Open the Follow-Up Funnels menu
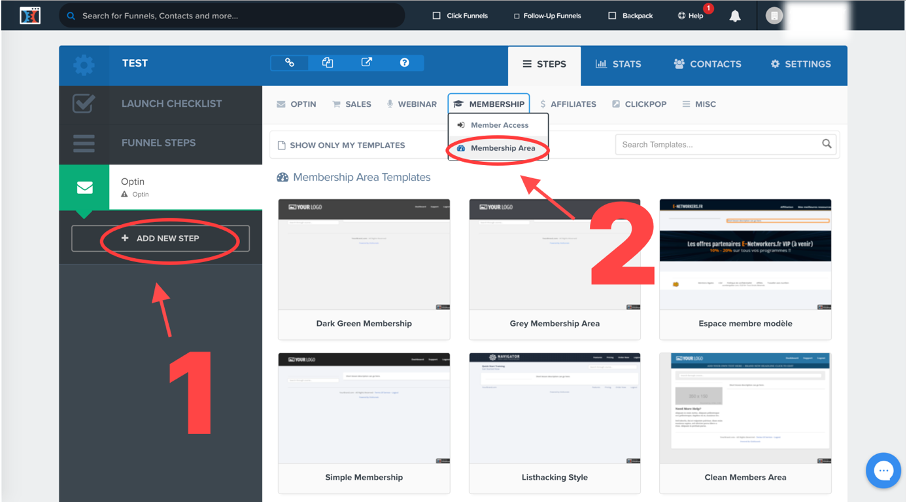The height and width of the screenshot is (502, 906). tap(547, 16)
